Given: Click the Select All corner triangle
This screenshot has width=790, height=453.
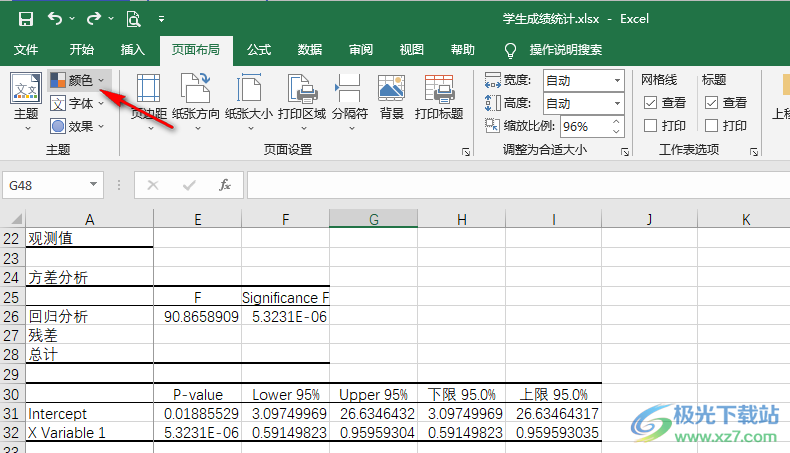Looking at the screenshot, I should [x=16, y=219].
